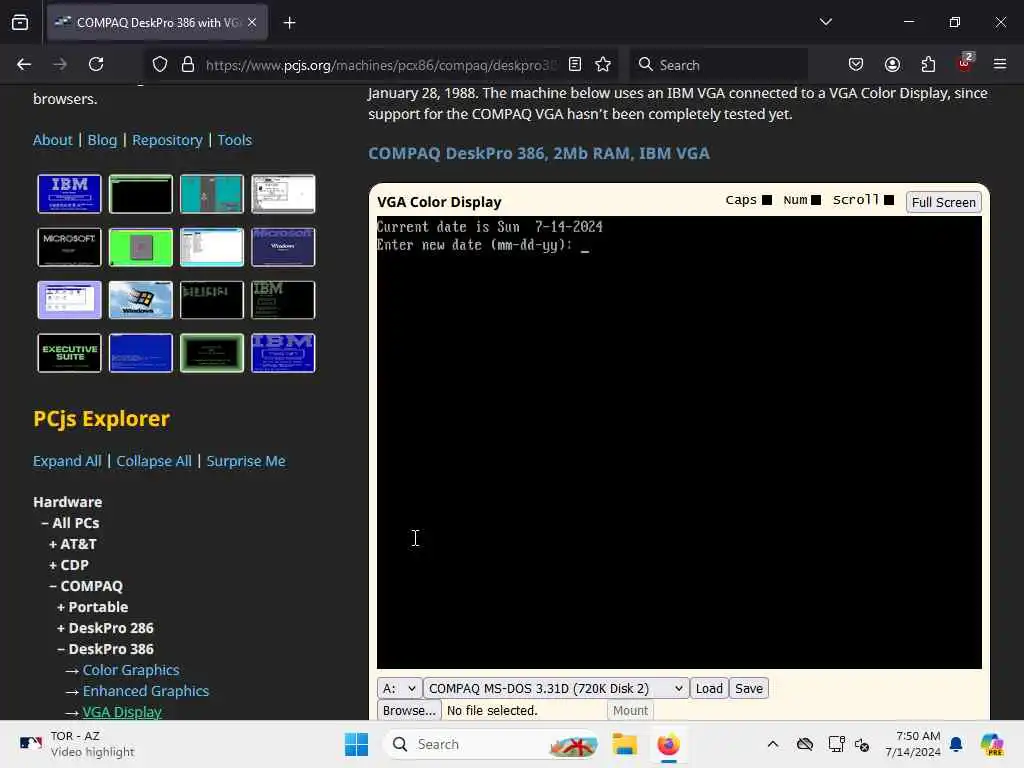Click inside the VGA display screen

679,442
